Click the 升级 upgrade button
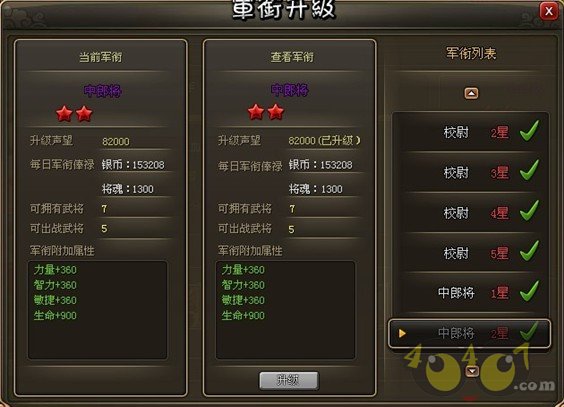Image resolution: width=564 pixels, height=407 pixels. 289,380
